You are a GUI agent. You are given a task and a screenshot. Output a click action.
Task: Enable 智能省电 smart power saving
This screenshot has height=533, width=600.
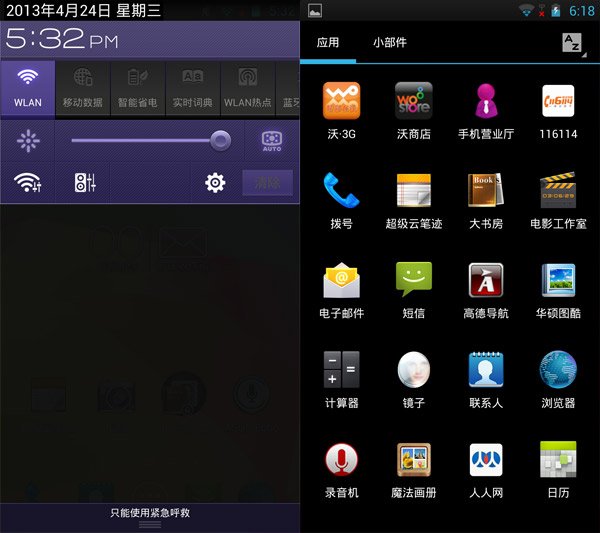[x=138, y=88]
